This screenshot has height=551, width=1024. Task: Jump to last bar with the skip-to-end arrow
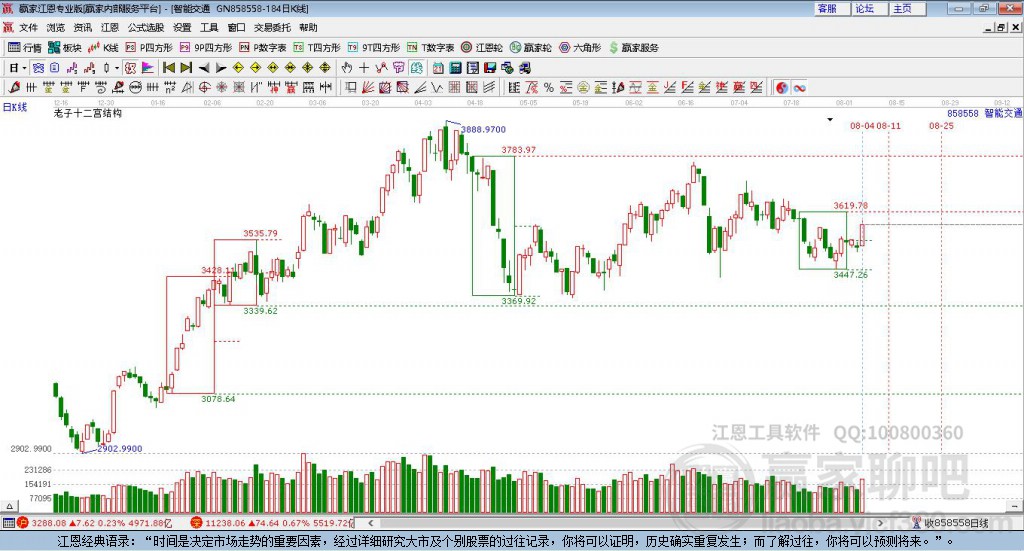point(186,67)
